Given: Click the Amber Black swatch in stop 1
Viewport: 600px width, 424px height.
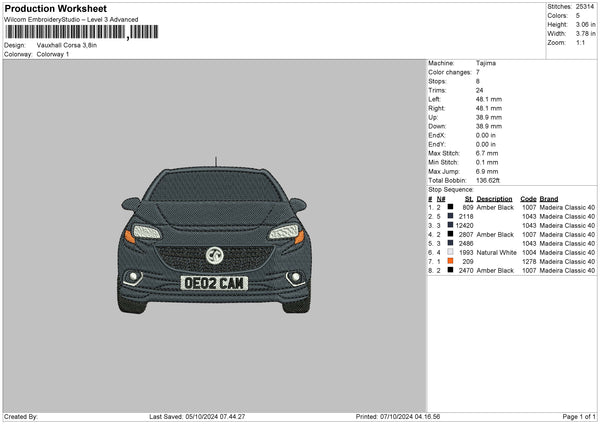Looking at the screenshot, I should pyautogui.click(x=450, y=207).
